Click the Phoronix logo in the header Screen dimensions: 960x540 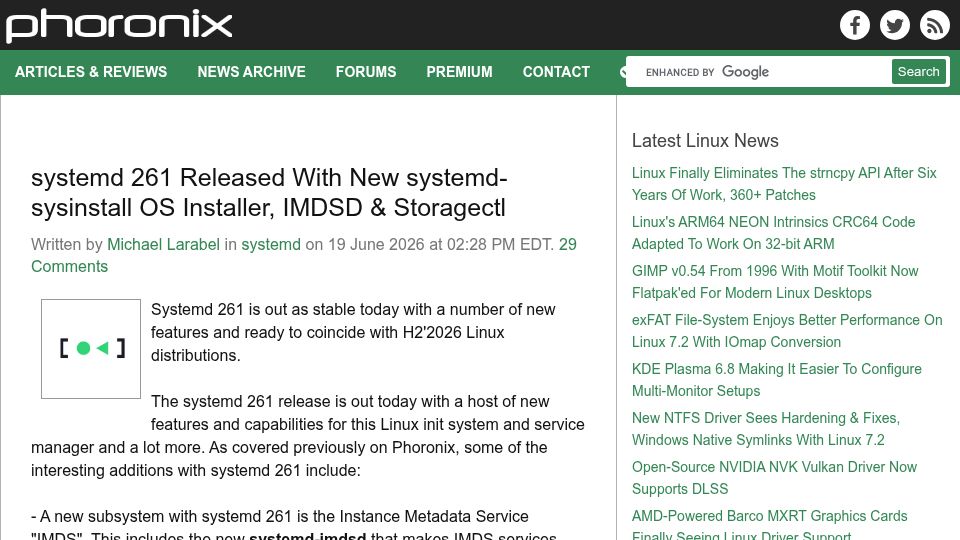pos(119,25)
